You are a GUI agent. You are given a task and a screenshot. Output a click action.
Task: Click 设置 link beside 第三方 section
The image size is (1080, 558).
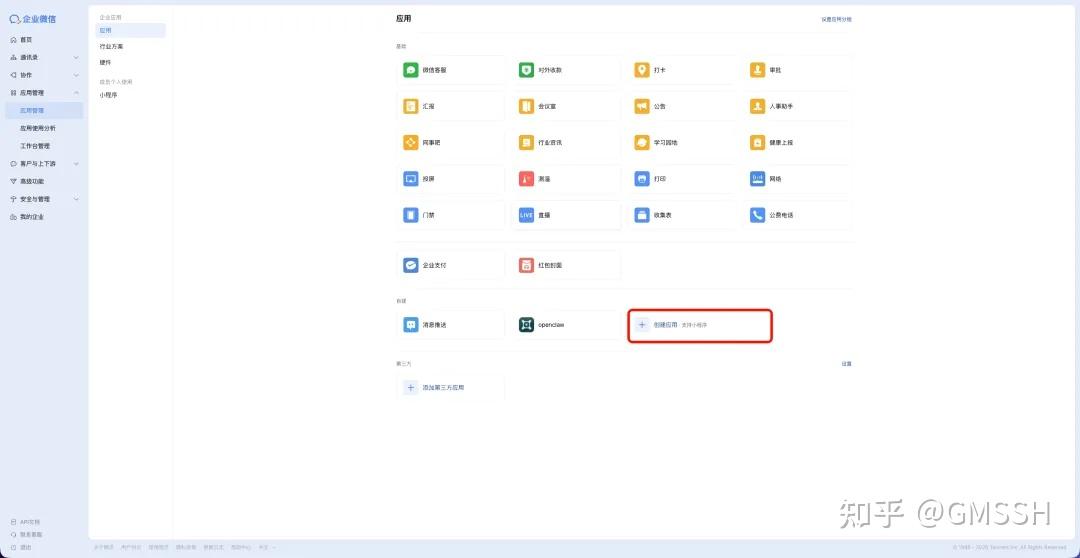(847, 363)
